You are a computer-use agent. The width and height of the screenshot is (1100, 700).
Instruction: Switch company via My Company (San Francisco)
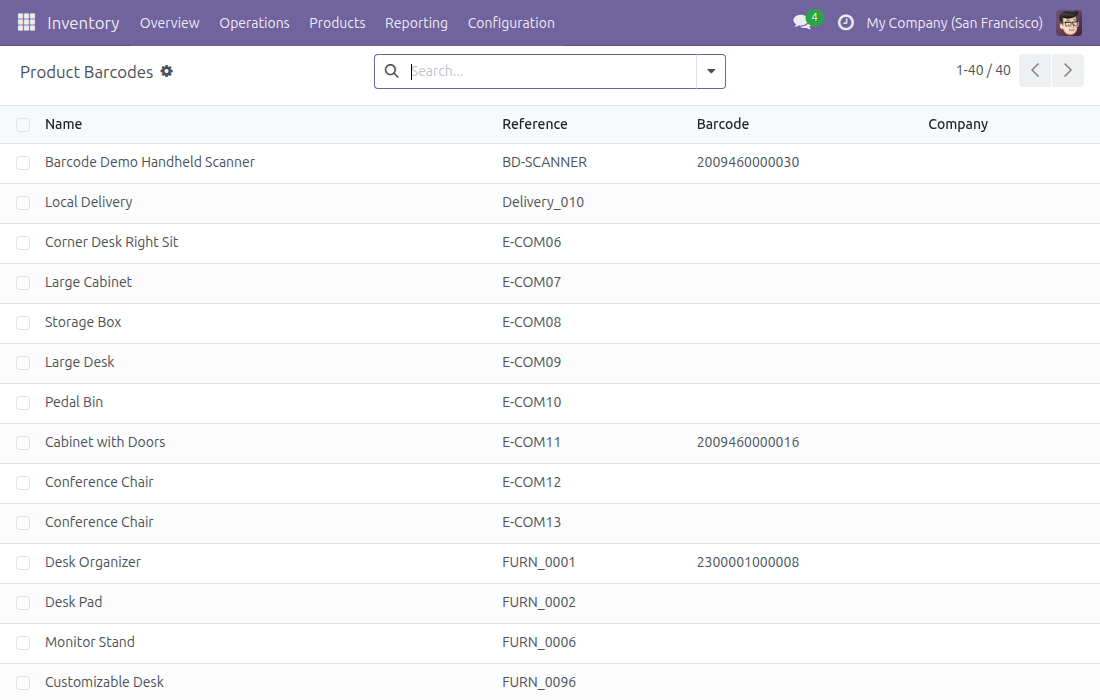point(954,22)
